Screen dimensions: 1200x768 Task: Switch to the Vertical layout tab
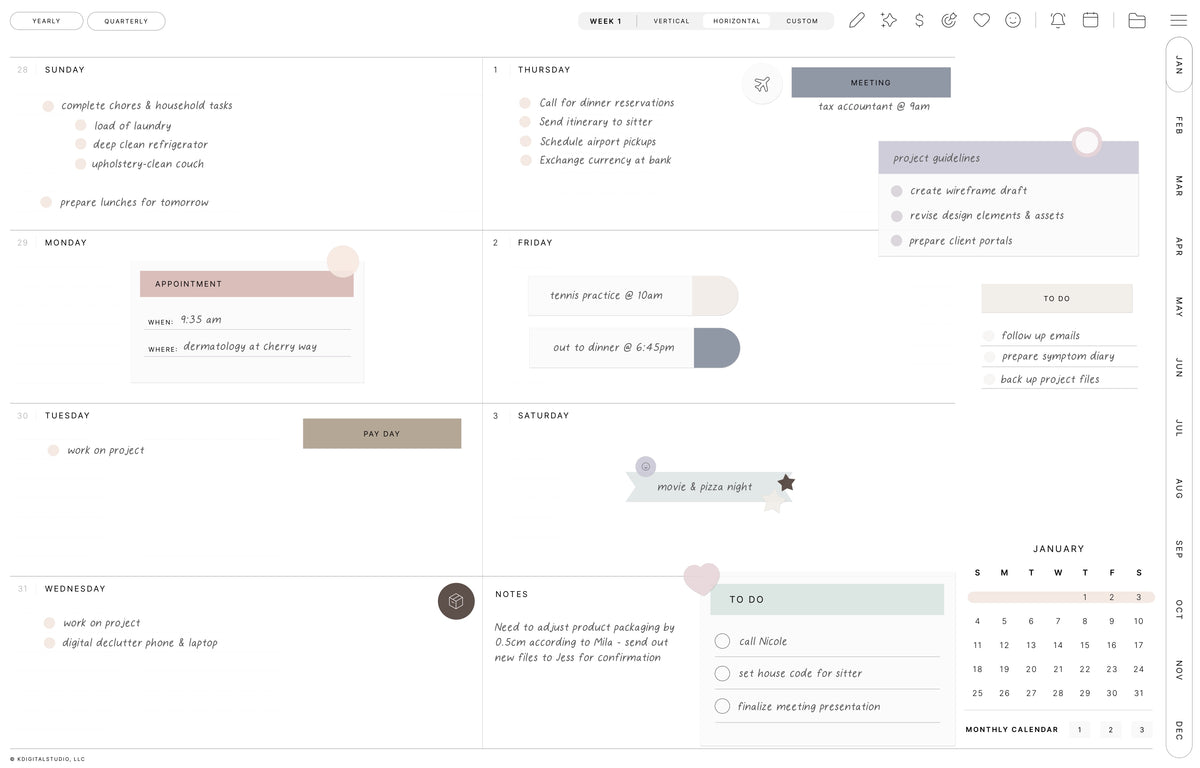pos(671,21)
